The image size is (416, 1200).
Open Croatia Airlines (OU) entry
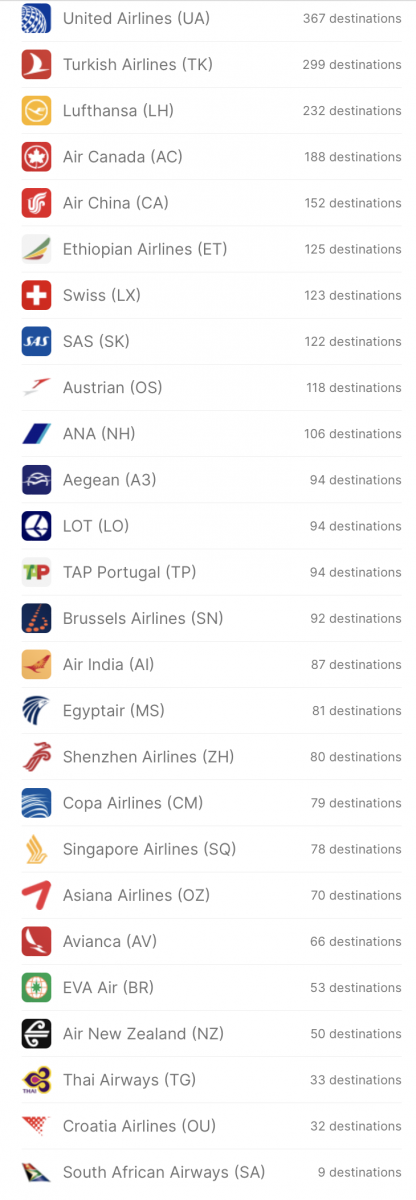212,1126
